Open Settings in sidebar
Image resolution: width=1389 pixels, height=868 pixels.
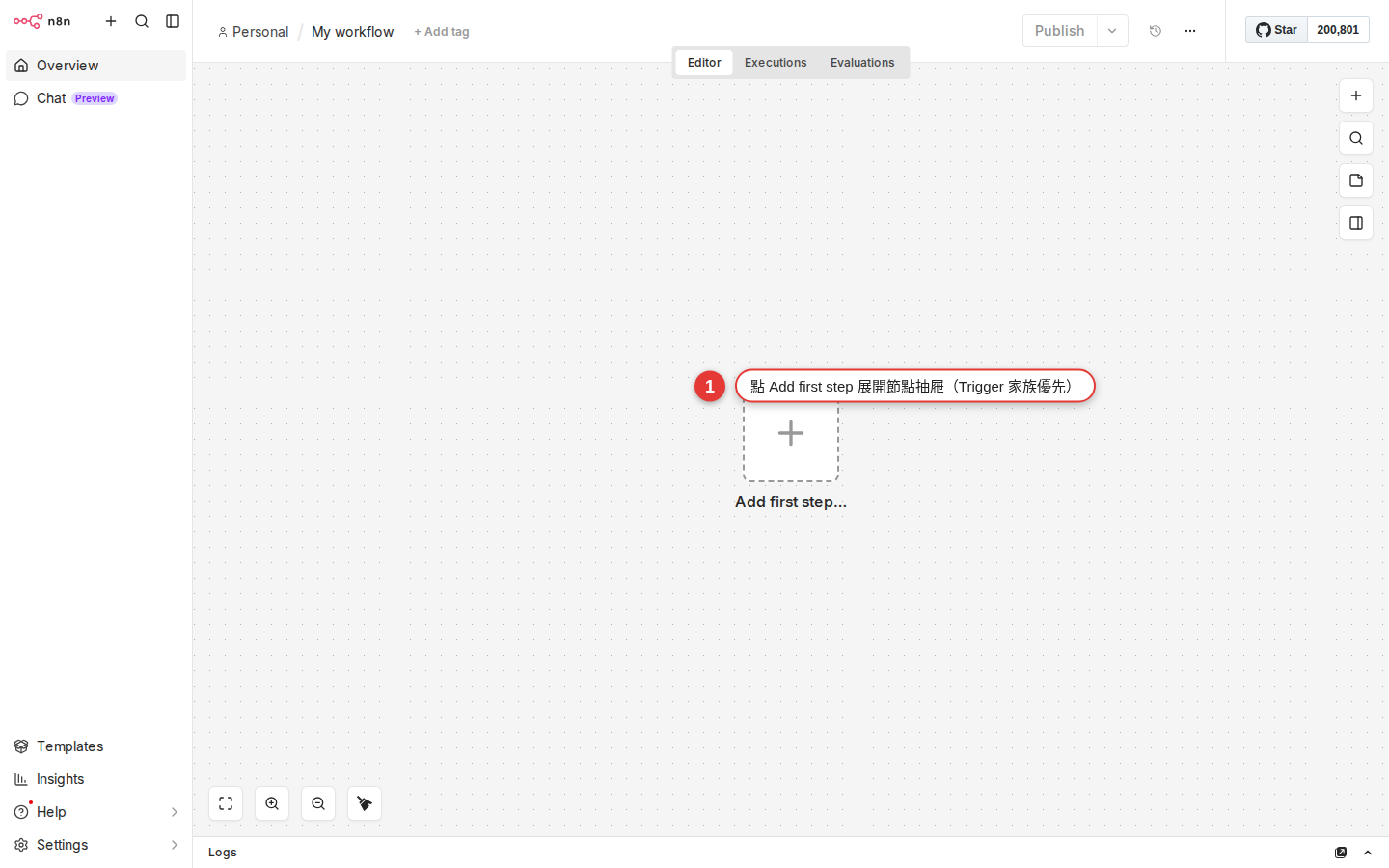[x=95, y=845]
